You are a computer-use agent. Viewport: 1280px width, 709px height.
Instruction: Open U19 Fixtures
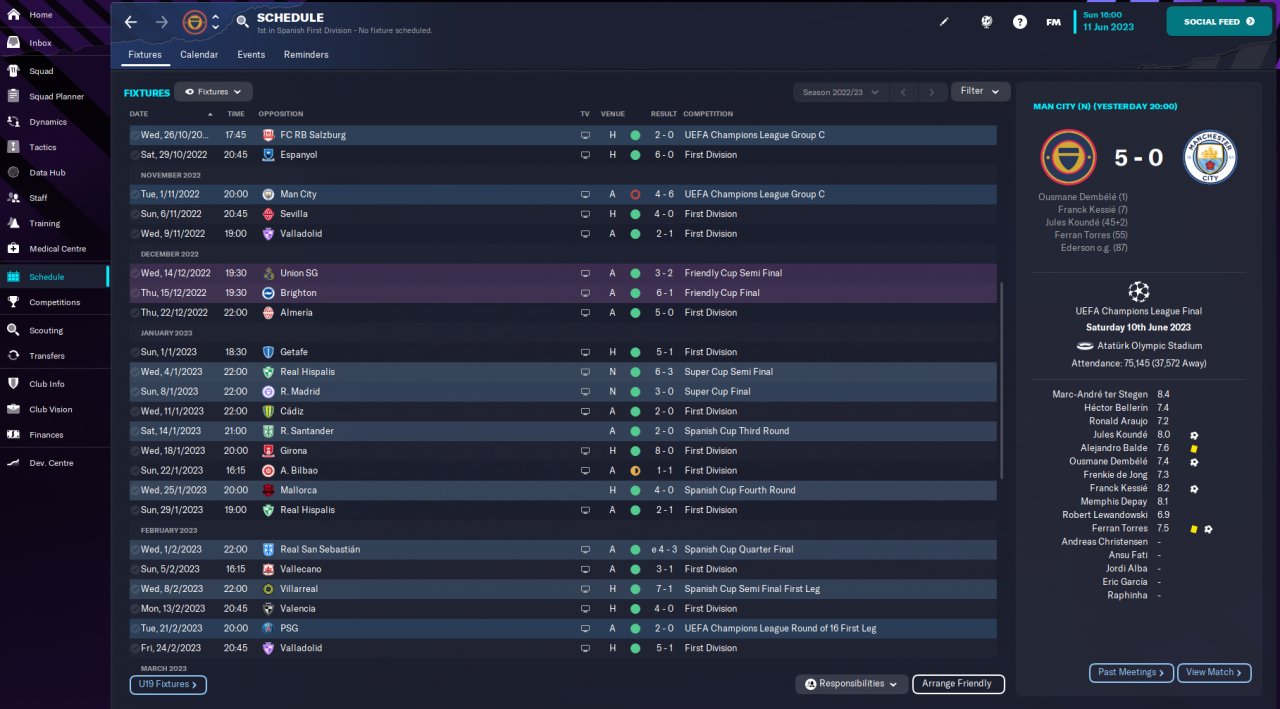coord(168,685)
